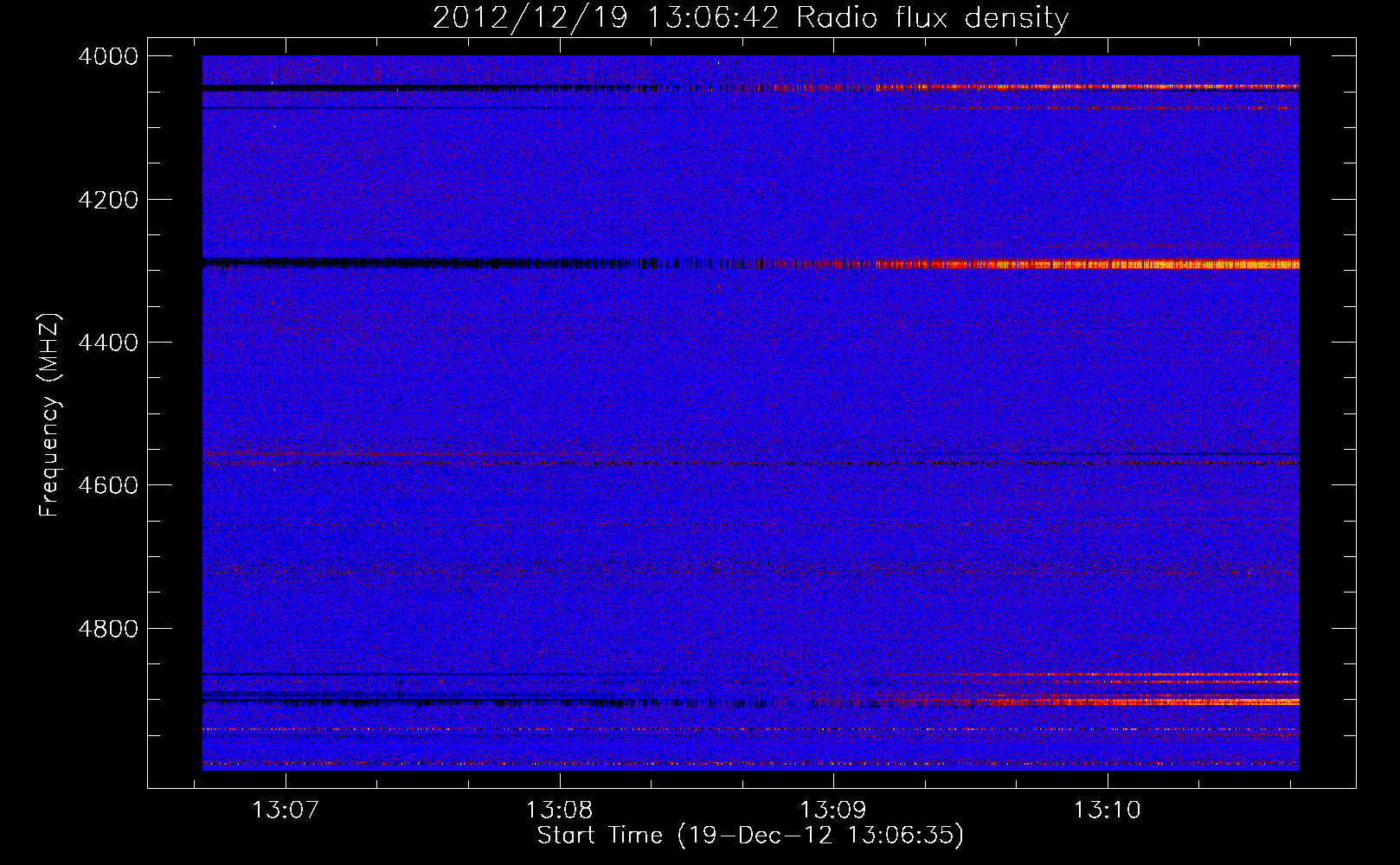Click the '13:07' time axis label
Image resolution: width=1400 pixels, height=865 pixels.
(x=286, y=811)
